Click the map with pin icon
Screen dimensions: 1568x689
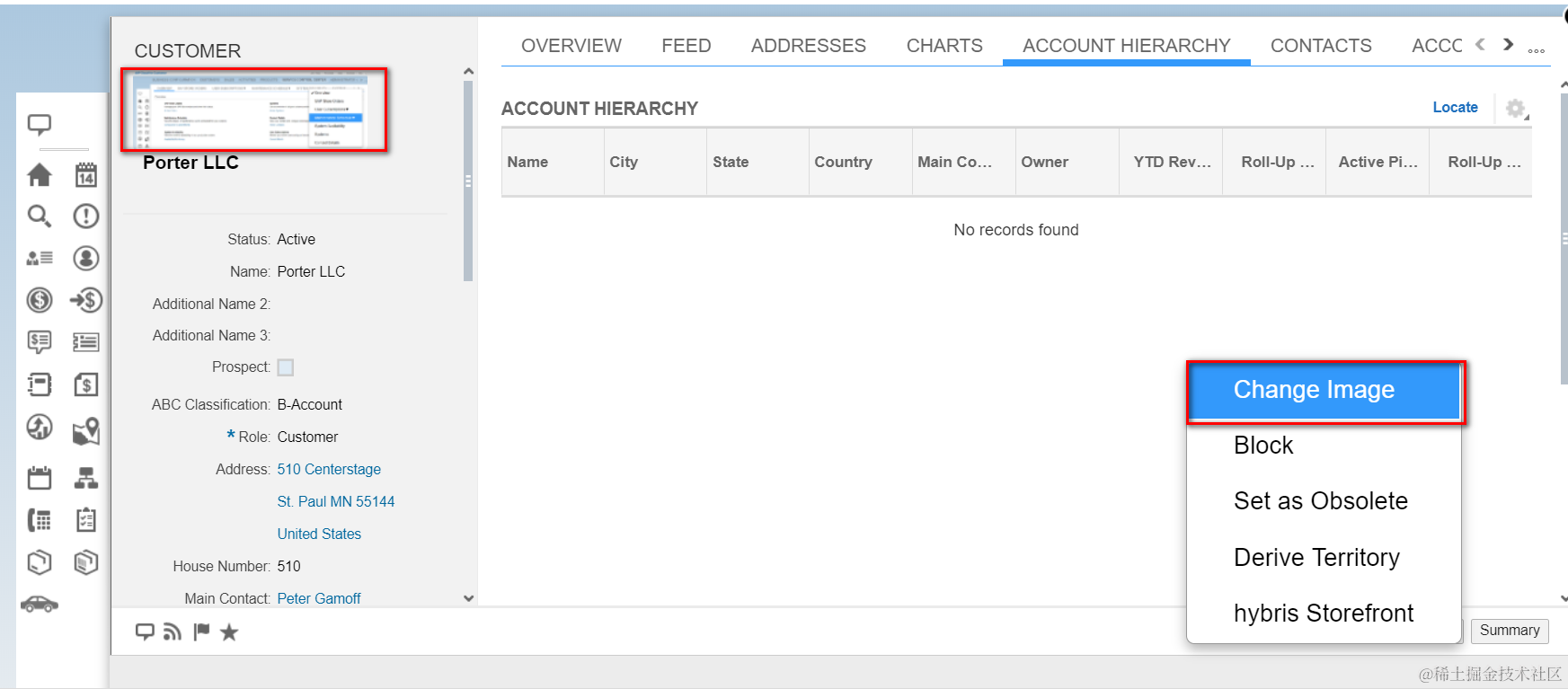(86, 431)
